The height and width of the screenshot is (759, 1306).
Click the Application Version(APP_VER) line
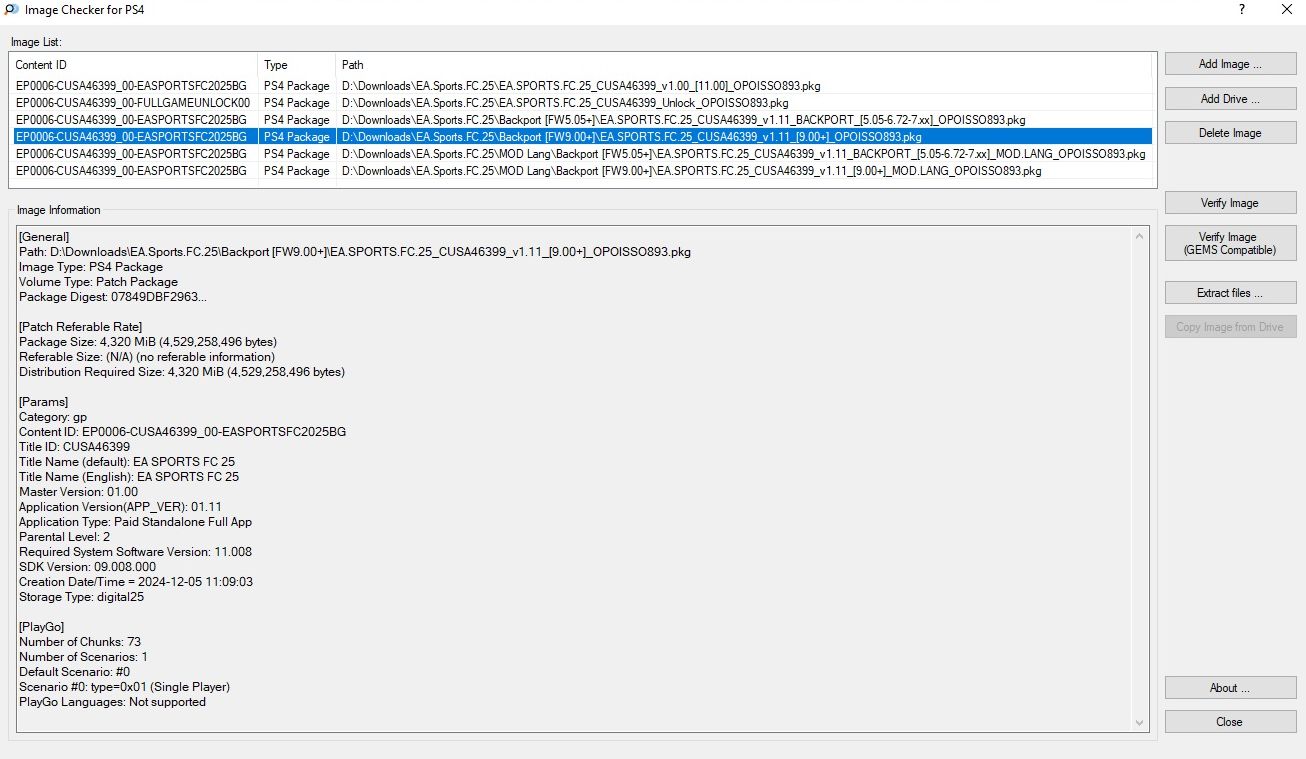pyautogui.click(x=120, y=507)
